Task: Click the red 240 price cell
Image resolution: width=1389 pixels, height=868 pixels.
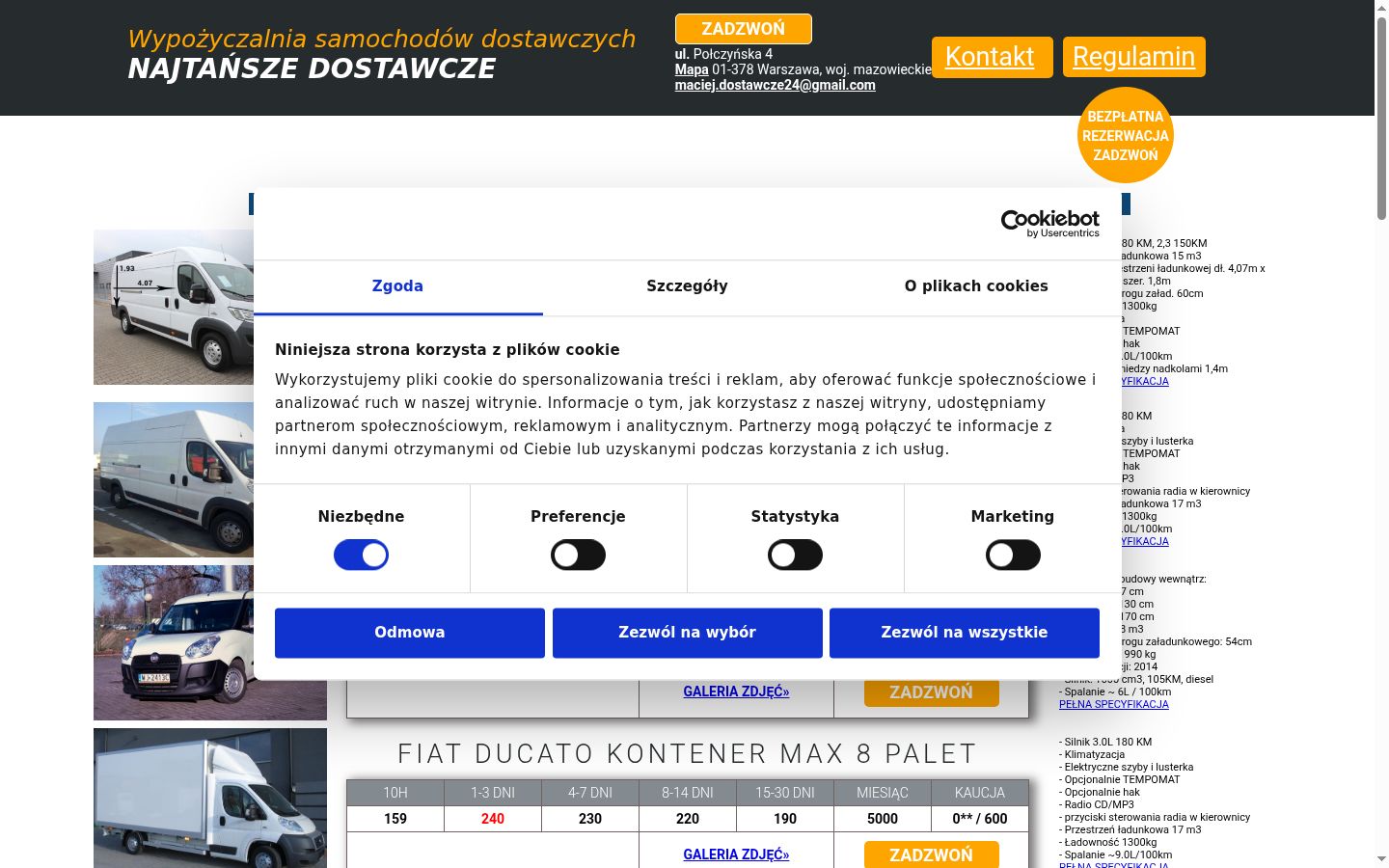Action: [493, 819]
